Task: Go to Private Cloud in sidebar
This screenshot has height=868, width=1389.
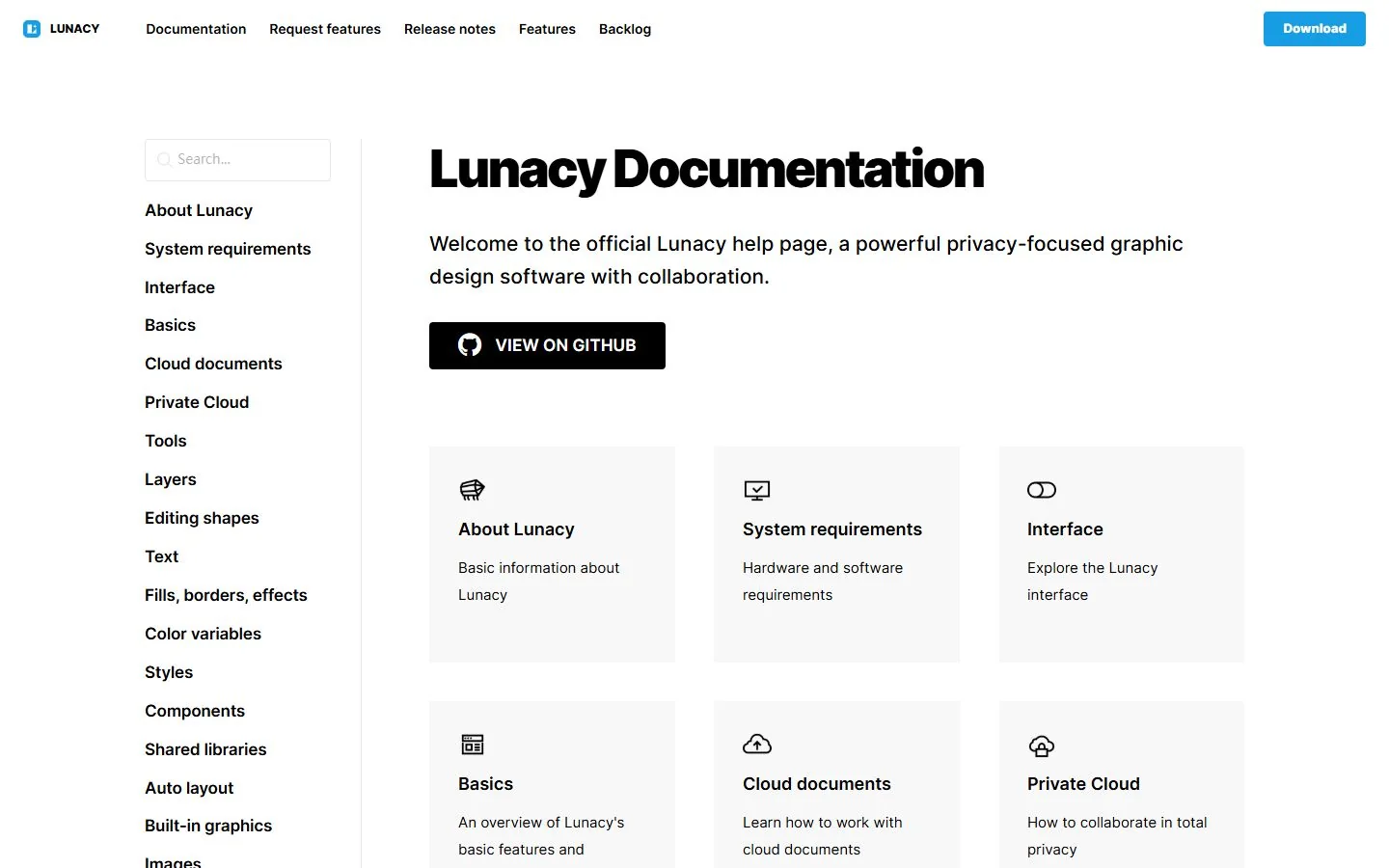Action: [197, 402]
